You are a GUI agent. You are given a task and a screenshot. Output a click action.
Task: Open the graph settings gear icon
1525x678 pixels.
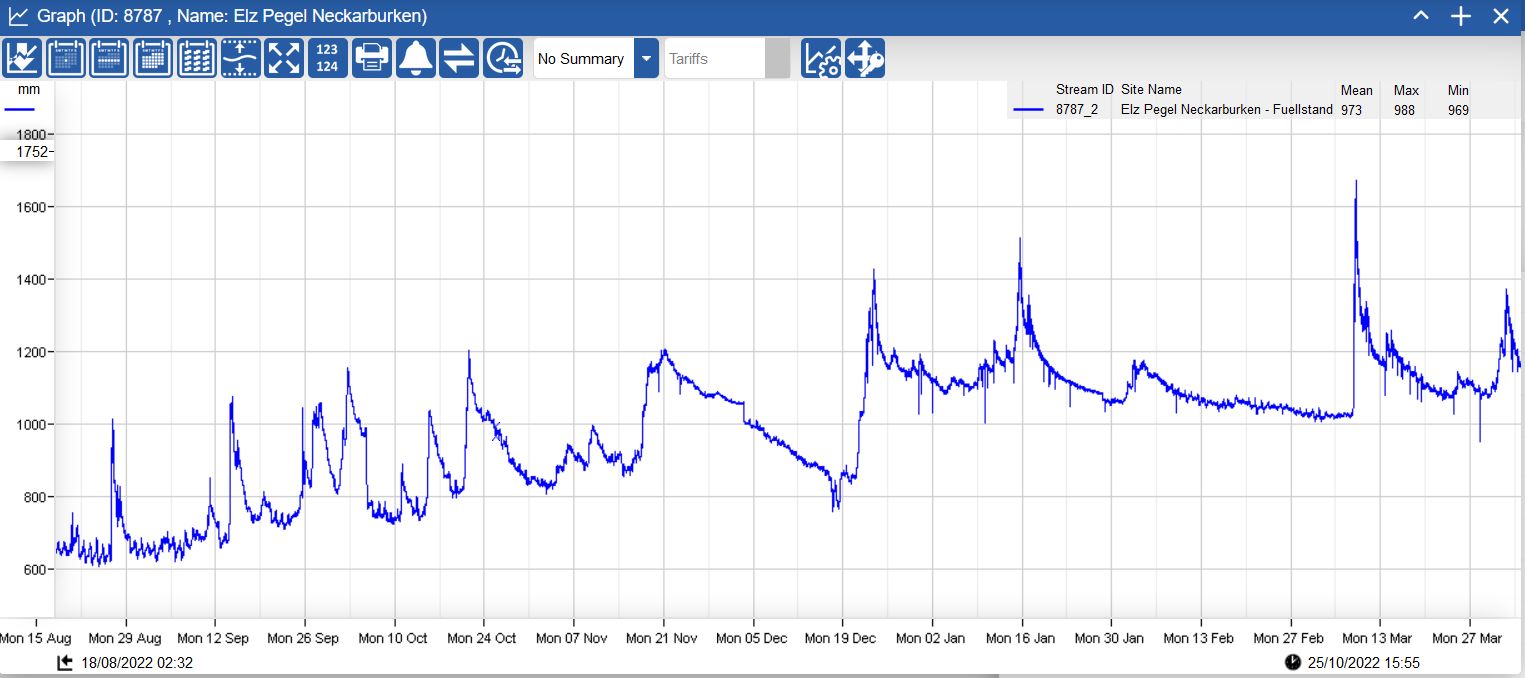pyautogui.click(x=820, y=57)
